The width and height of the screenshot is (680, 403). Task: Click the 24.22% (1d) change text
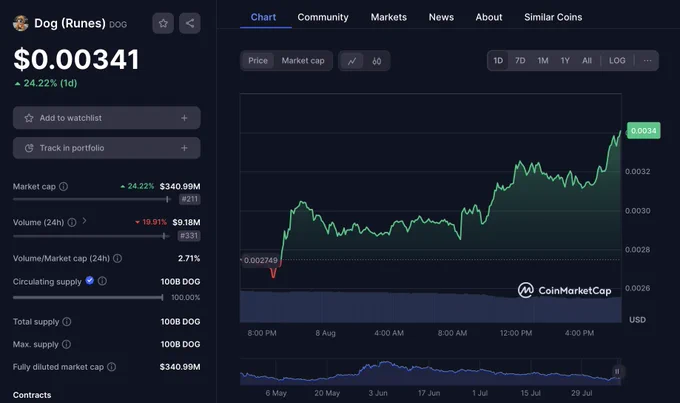click(x=46, y=83)
